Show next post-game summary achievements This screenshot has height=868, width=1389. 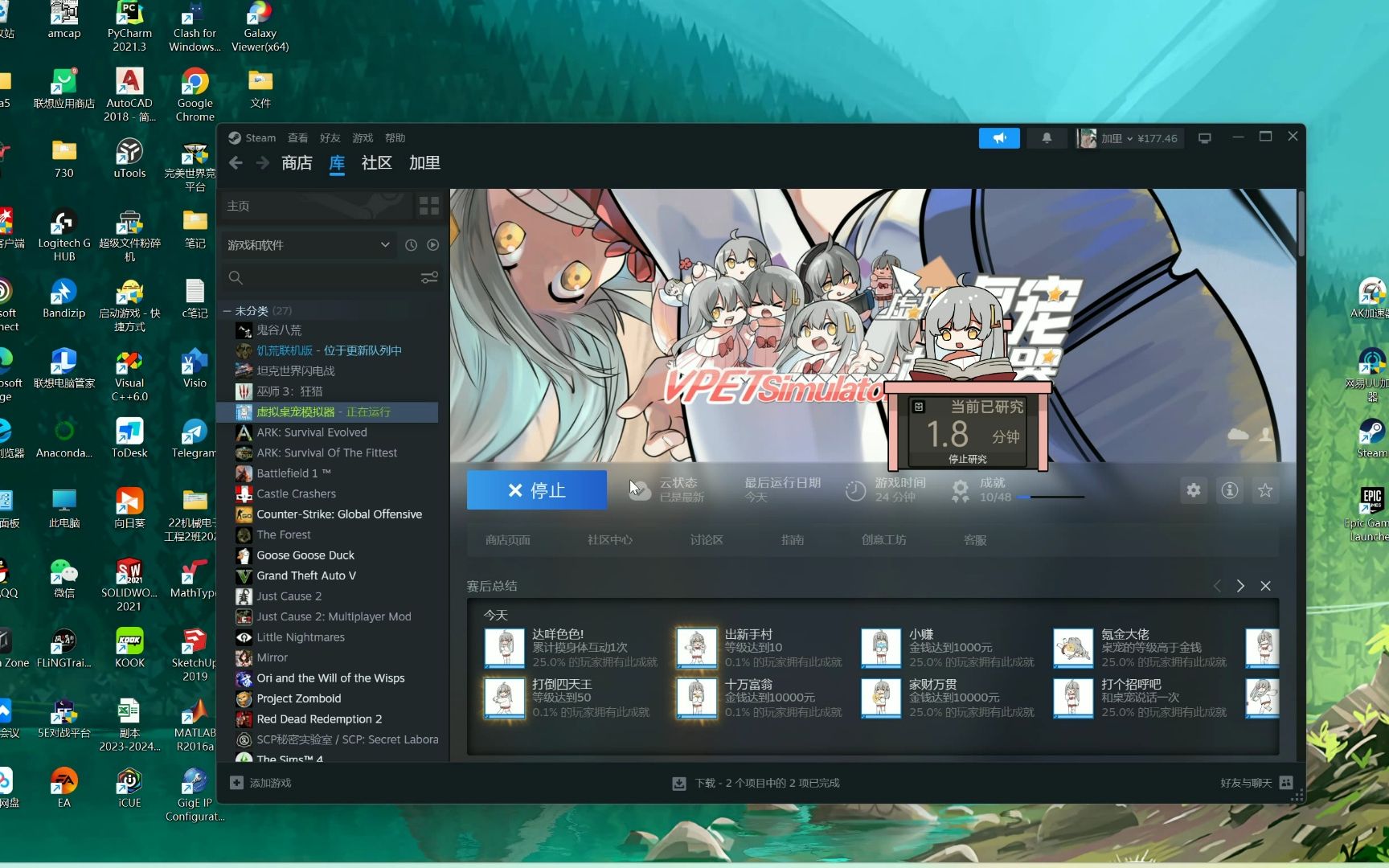[1240, 586]
